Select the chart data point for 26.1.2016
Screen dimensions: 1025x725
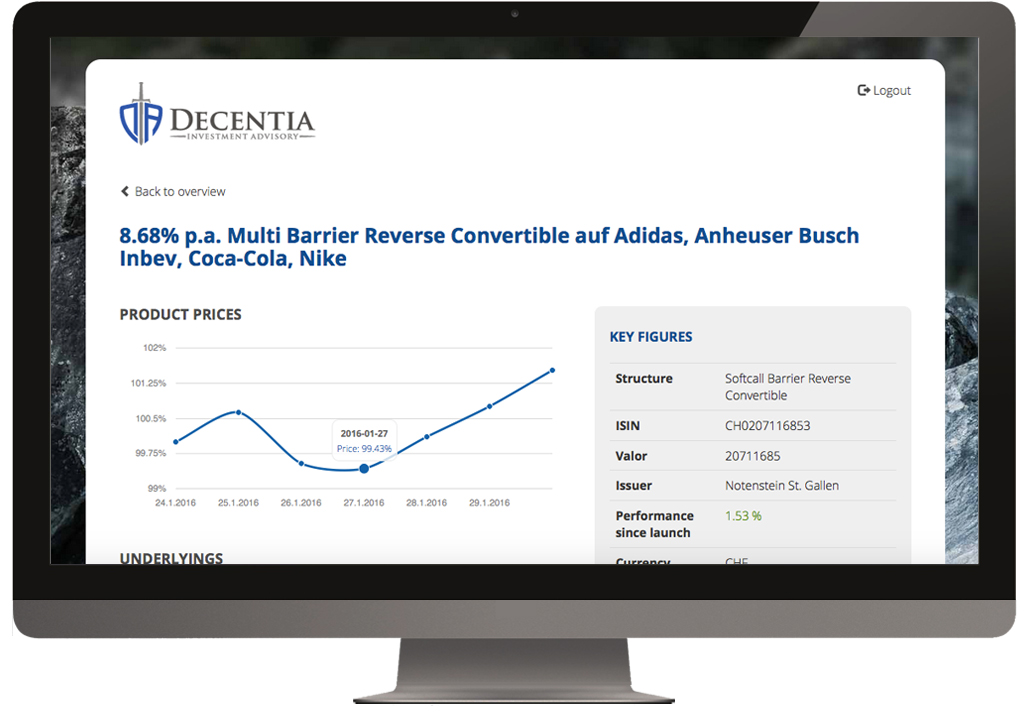[301, 463]
